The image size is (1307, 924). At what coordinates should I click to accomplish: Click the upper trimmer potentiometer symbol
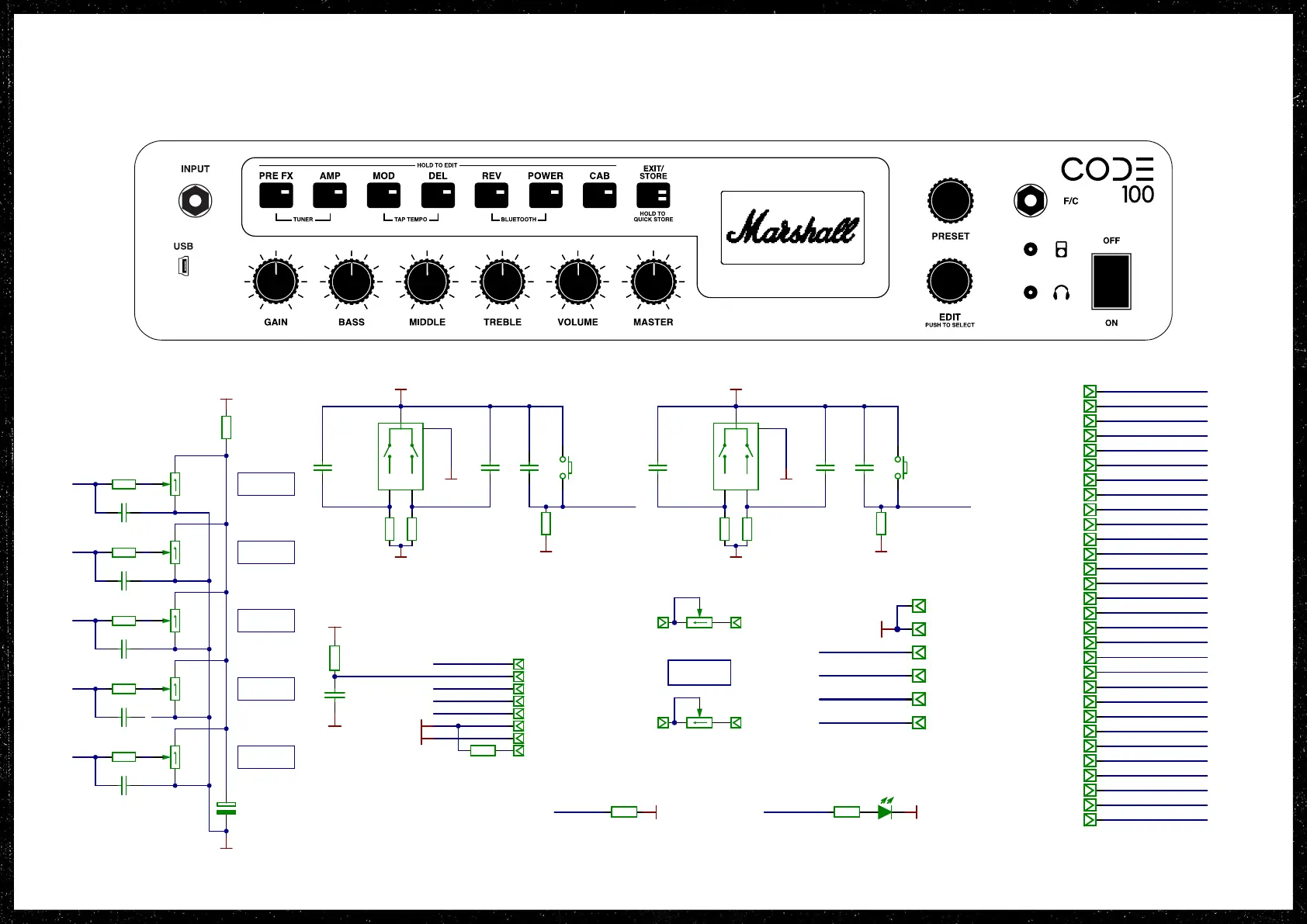coord(699,622)
